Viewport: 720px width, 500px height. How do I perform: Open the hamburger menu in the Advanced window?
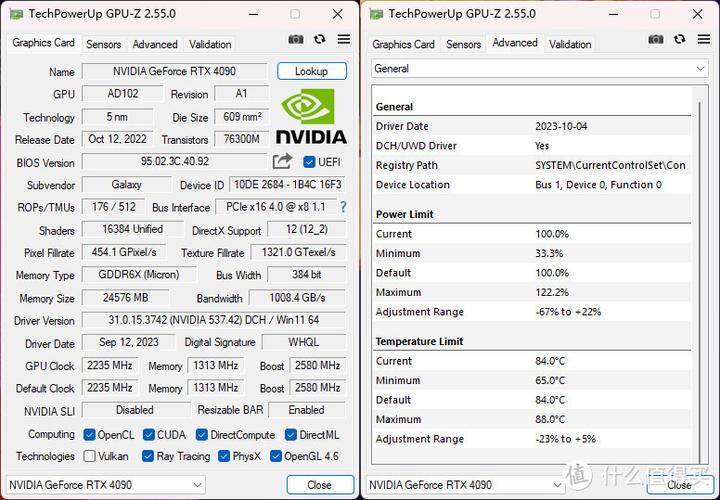703,40
